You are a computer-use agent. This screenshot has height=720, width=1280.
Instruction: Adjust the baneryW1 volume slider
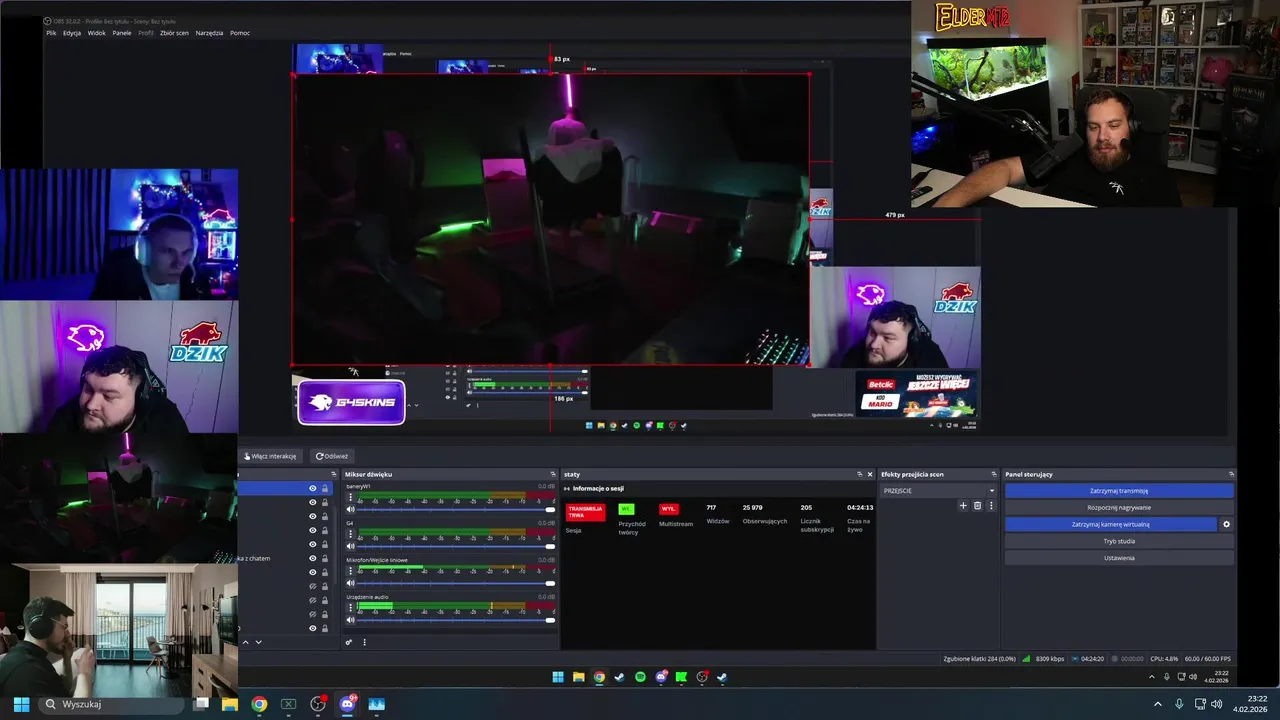pyautogui.click(x=457, y=509)
